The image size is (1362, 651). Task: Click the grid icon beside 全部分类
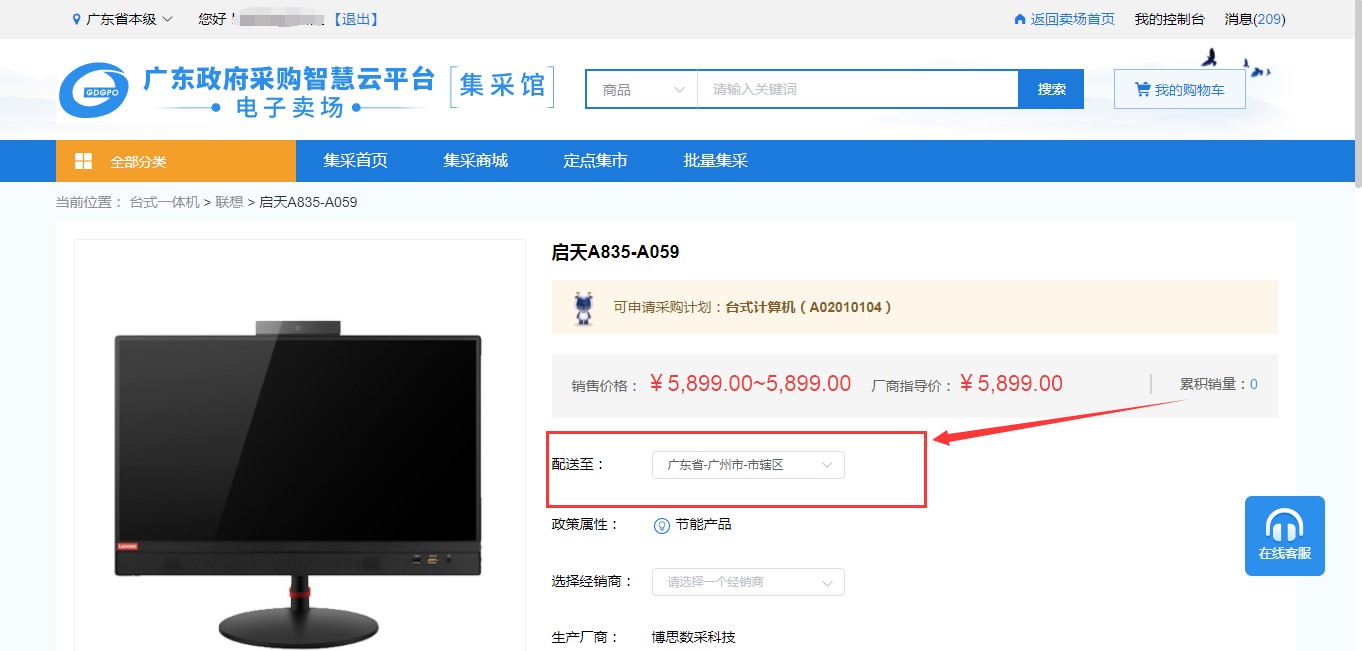click(84, 161)
